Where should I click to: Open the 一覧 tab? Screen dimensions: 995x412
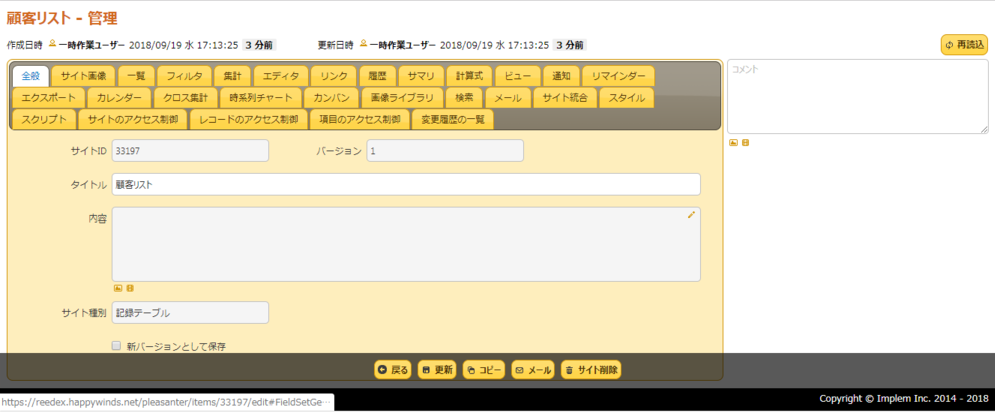coord(136,76)
